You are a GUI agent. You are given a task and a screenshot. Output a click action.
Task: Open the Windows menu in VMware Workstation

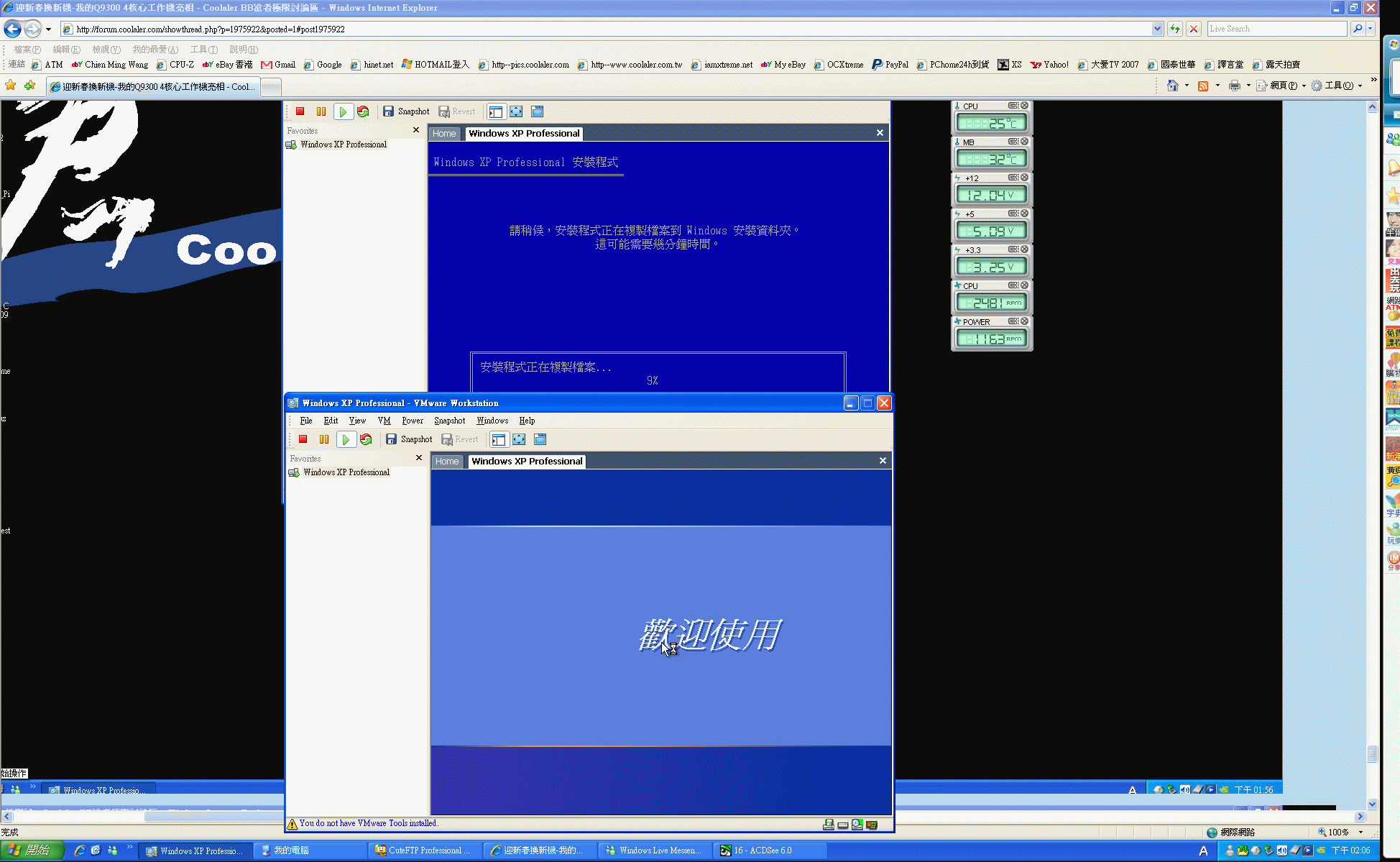[492, 421]
